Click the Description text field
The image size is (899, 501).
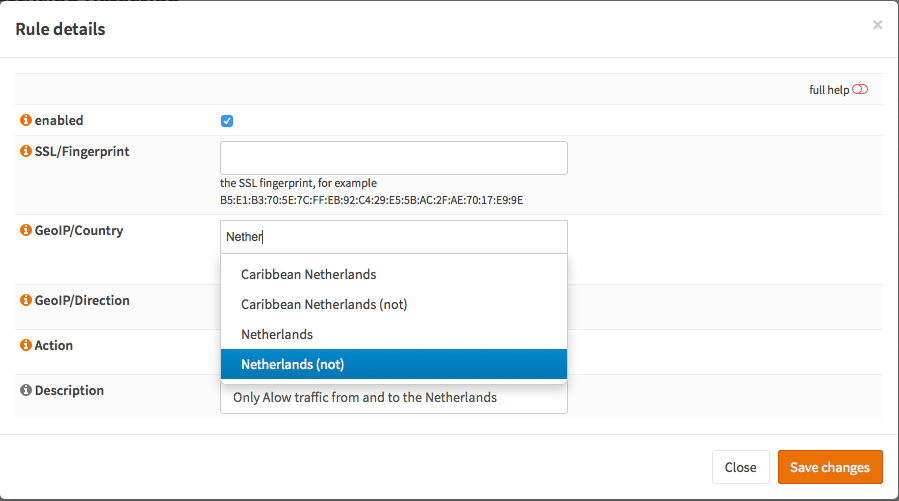pos(393,398)
